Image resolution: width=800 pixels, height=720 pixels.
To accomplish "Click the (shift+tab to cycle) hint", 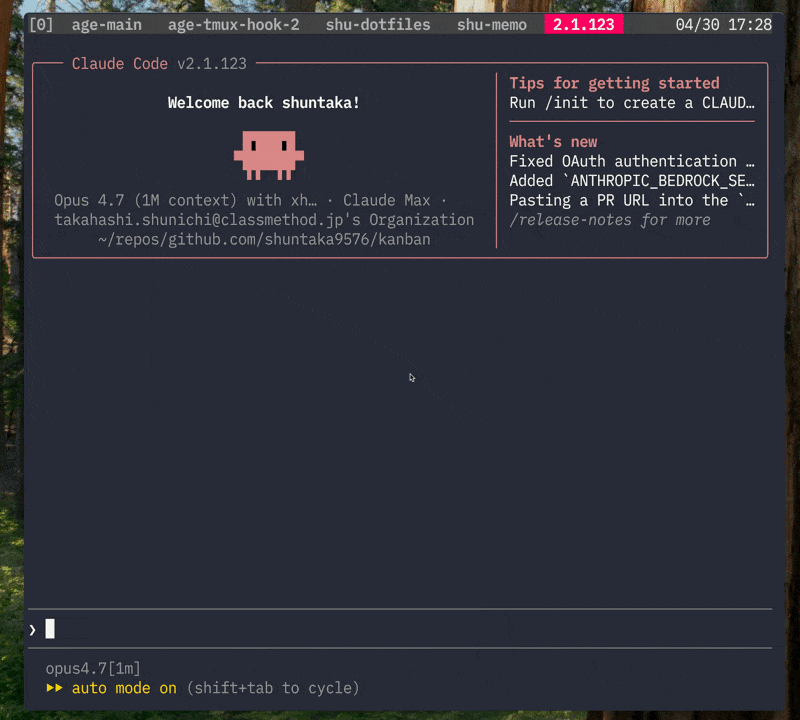I will tap(273, 688).
